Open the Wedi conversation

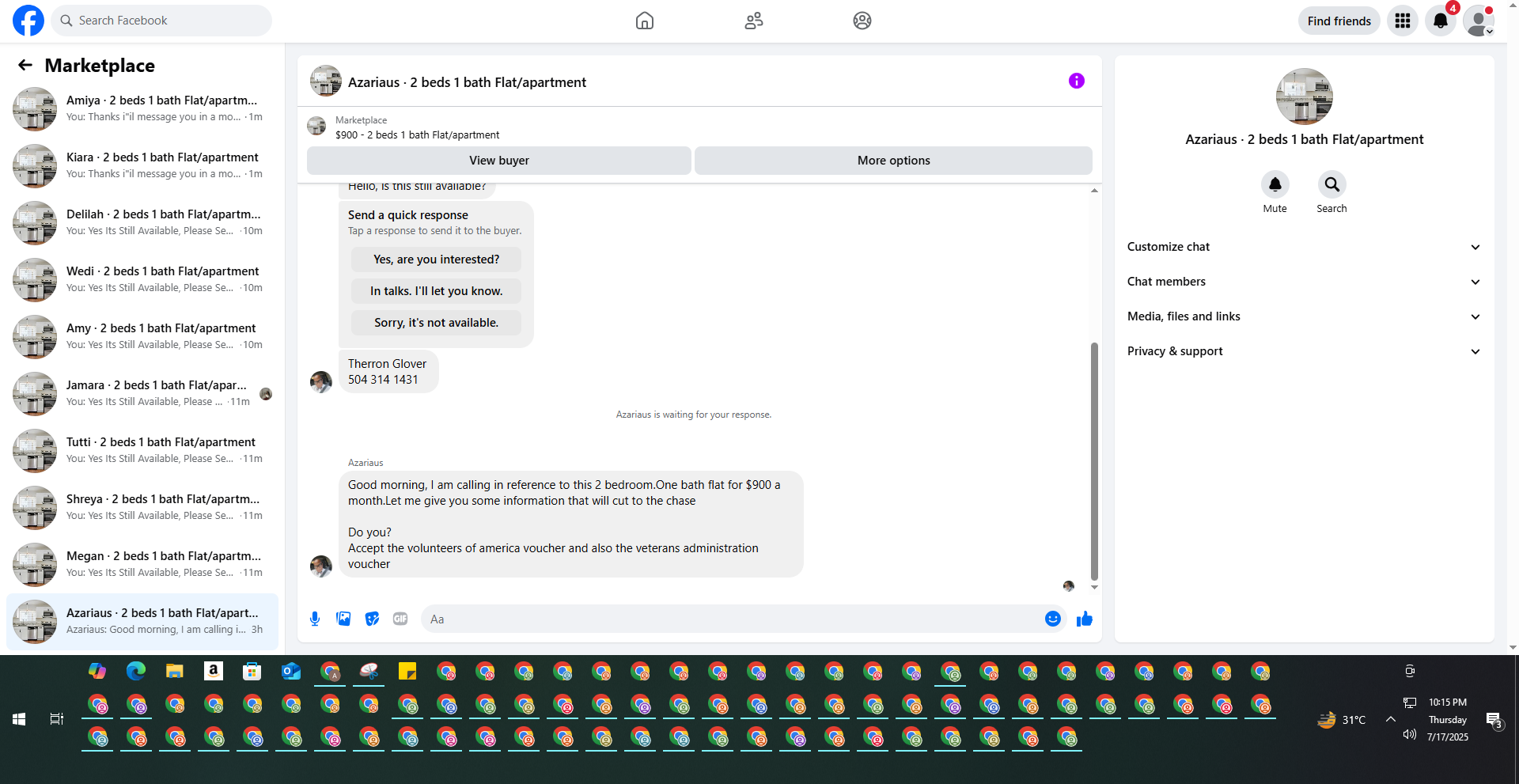click(x=142, y=280)
